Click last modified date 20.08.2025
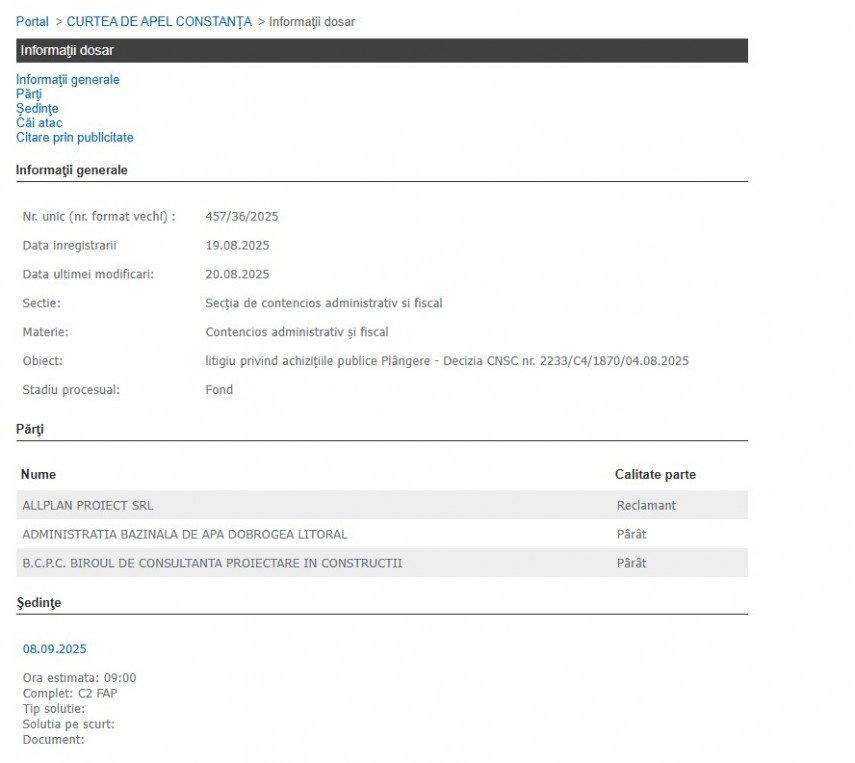Screen dimensions: 855x763 tap(237, 274)
